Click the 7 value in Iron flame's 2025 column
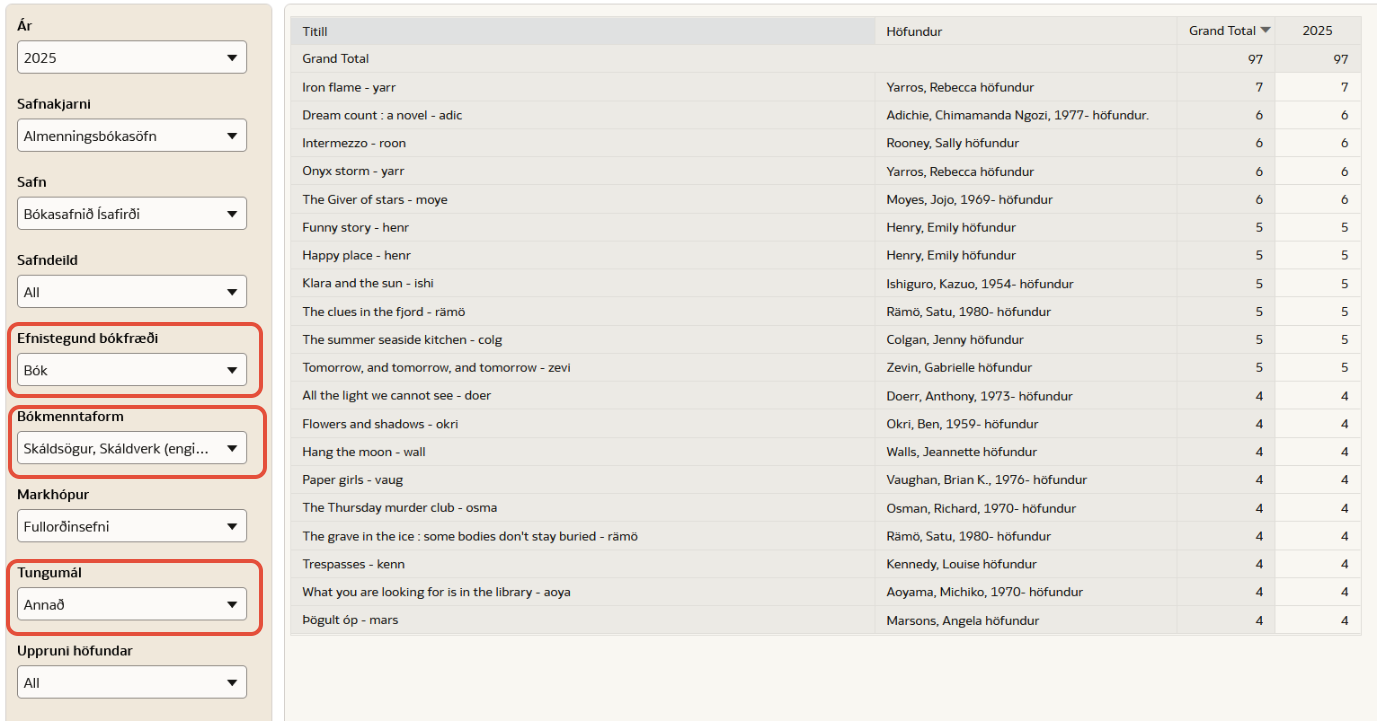The width and height of the screenshot is (1377, 721). [1344, 87]
